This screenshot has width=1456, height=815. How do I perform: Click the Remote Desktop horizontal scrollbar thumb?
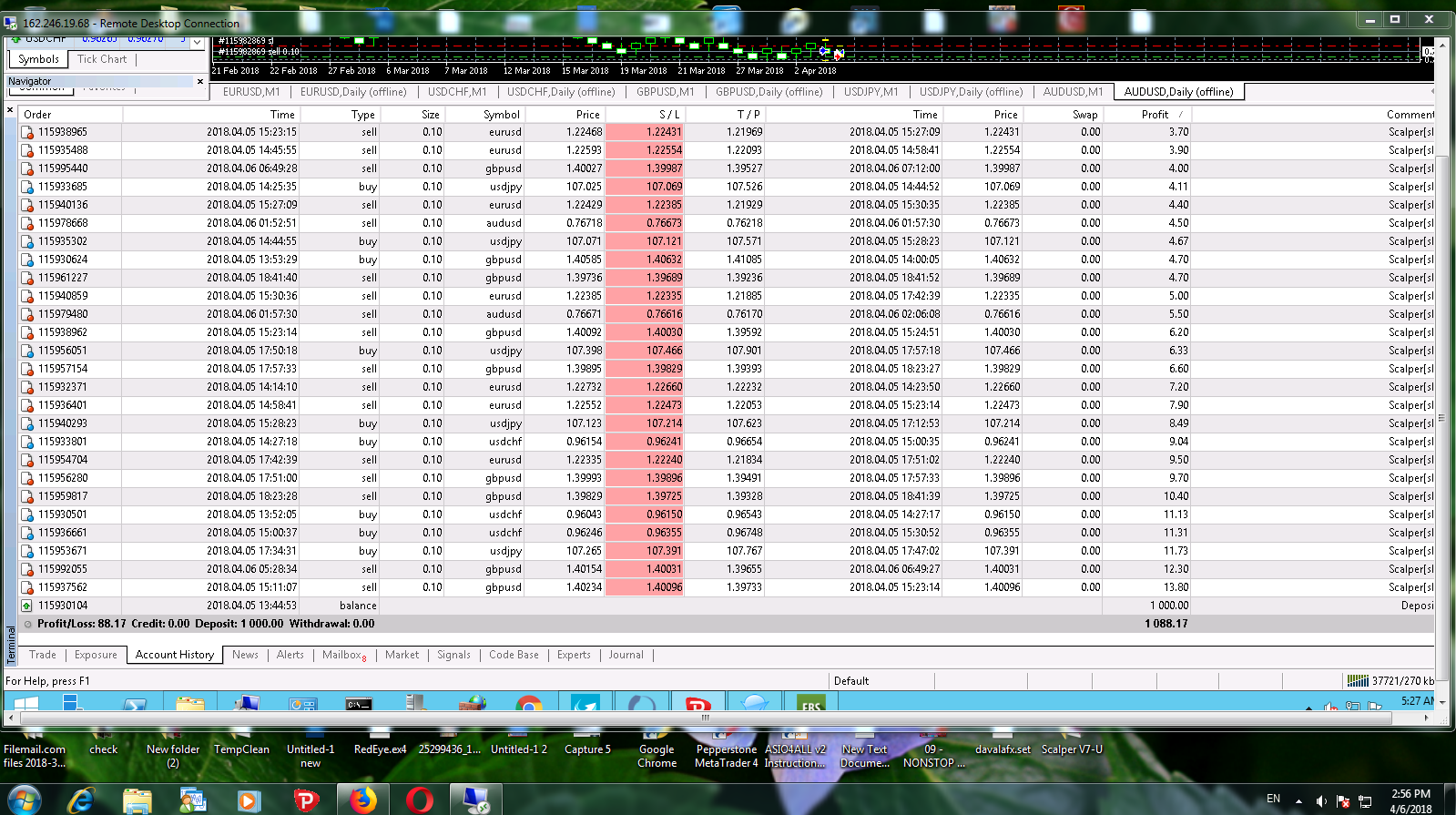click(x=705, y=718)
